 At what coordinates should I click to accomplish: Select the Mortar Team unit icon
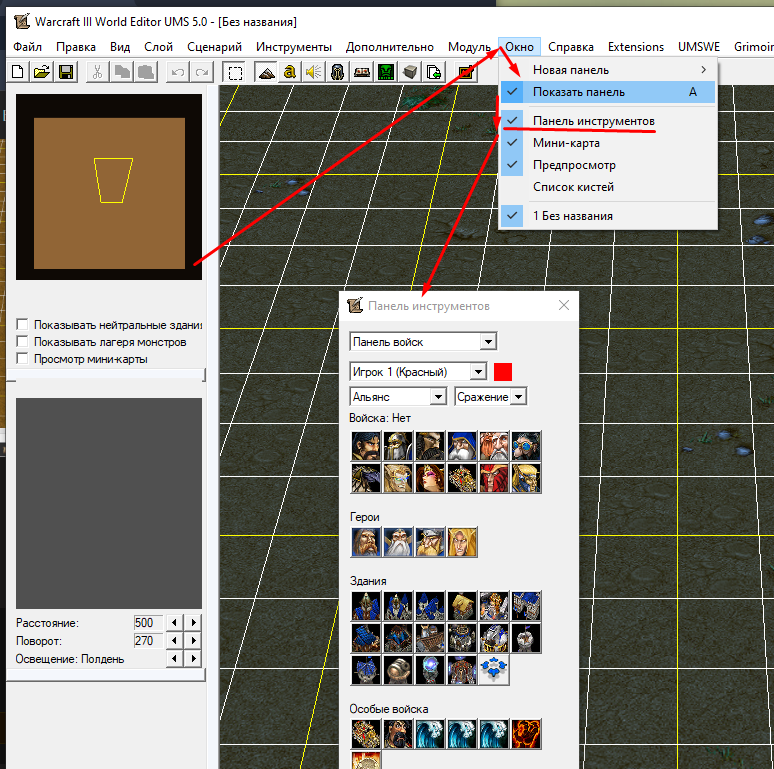[494, 446]
